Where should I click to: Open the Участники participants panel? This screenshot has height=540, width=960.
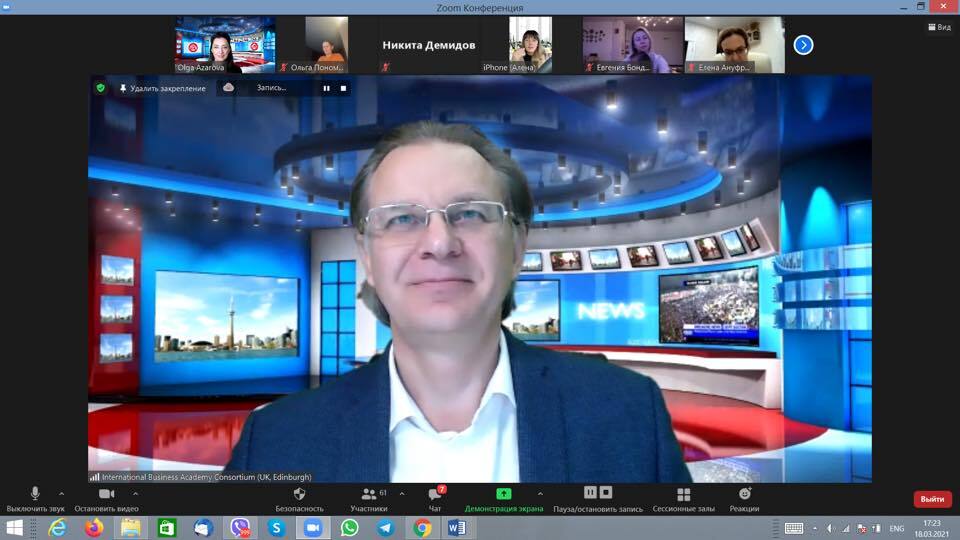click(368, 494)
